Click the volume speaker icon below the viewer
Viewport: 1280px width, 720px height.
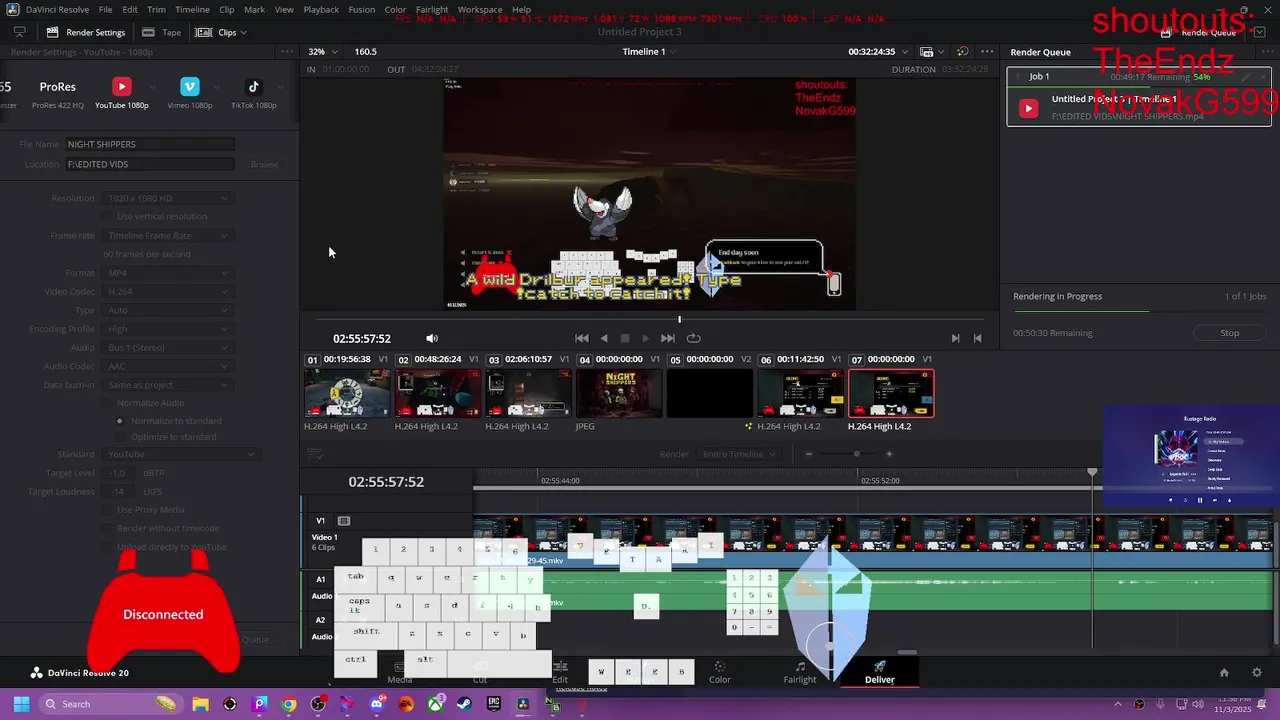pyautogui.click(x=432, y=338)
